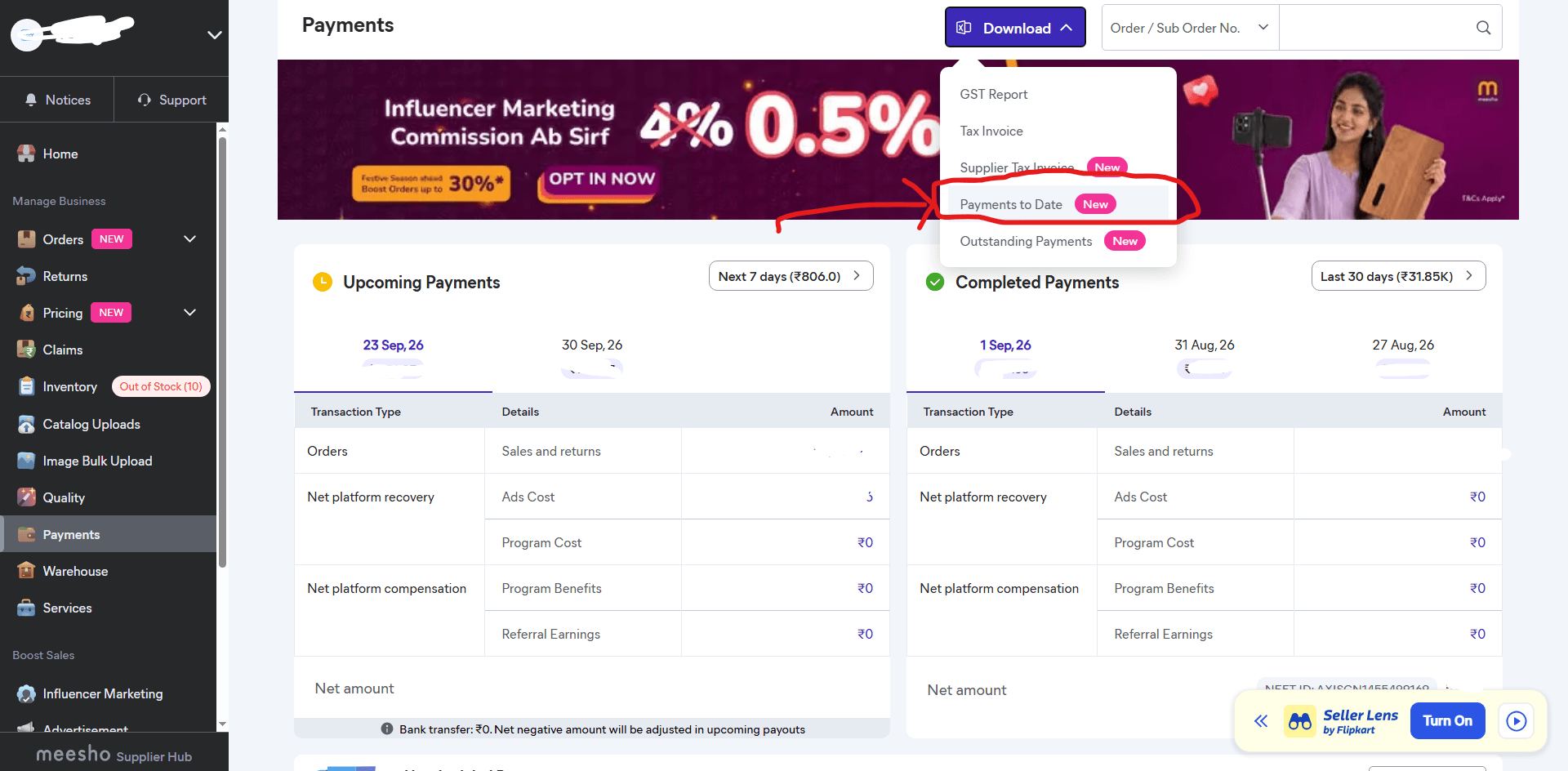Click sidebar scrollbar down arrow
This screenshot has height=771, width=1568.
[x=222, y=724]
